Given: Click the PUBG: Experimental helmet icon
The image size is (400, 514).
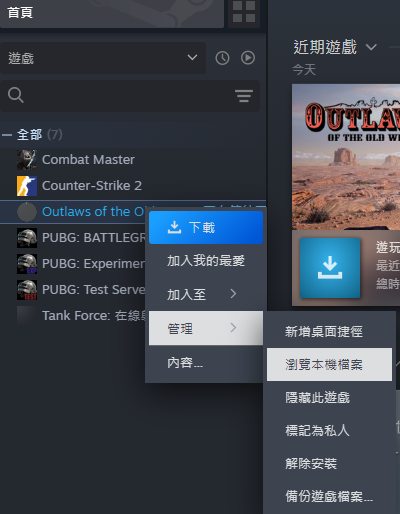Looking at the screenshot, I should (x=27, y=264).
